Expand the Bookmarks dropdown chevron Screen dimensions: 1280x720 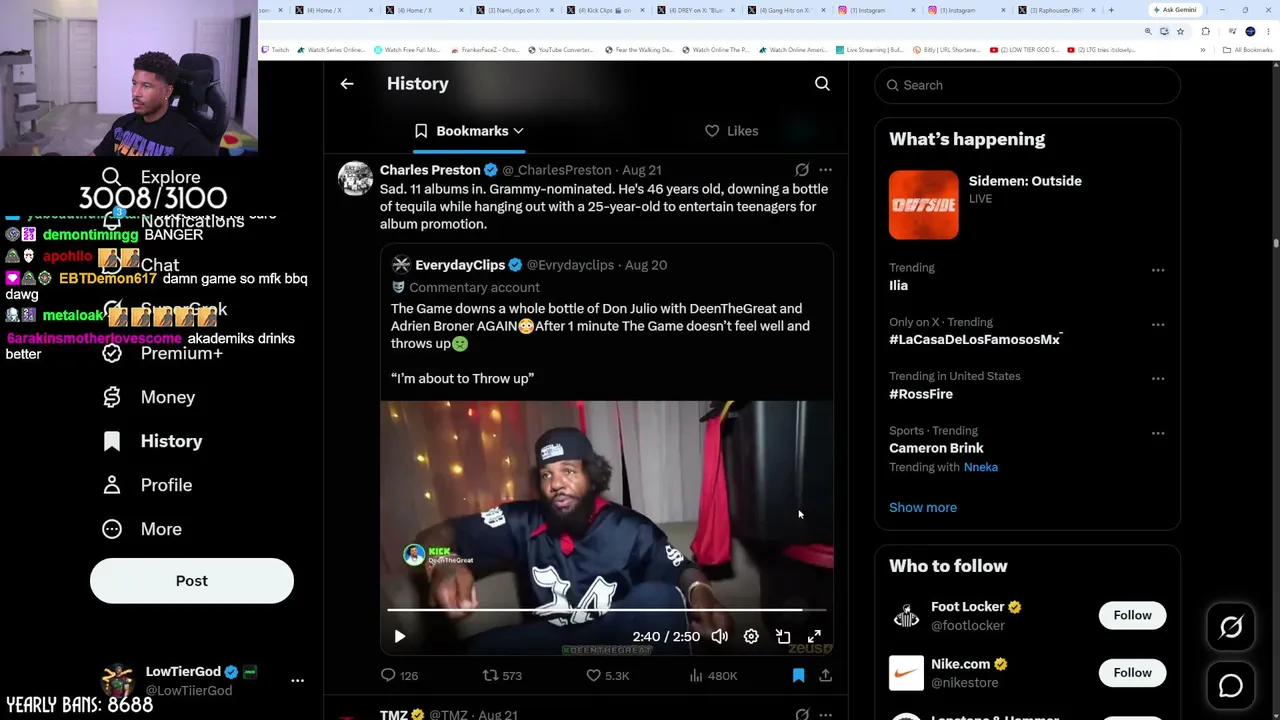[x=518, y=131]
